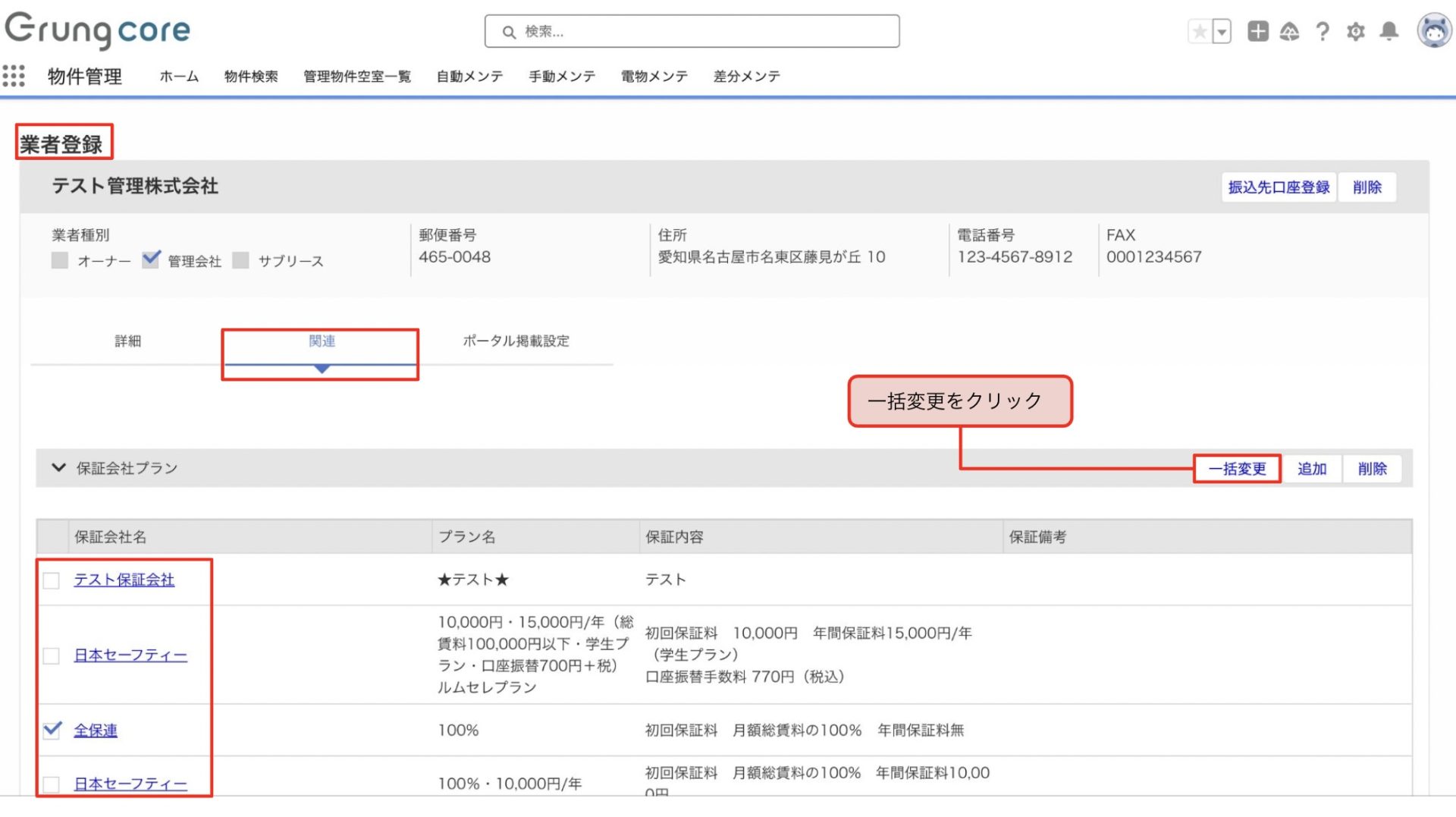Open the 日本セーフティー link in second row
The width and height of the screenshot is (1456, 817).
130,655
